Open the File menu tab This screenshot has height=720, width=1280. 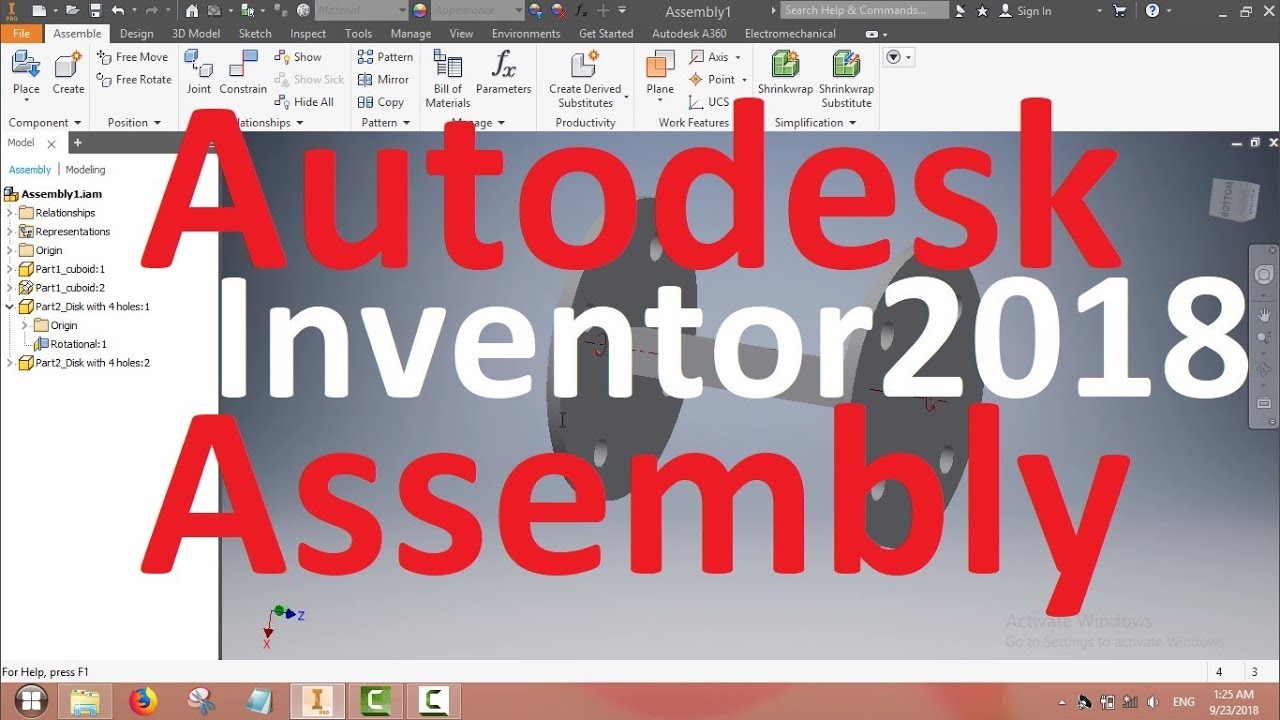coord(22,33)
